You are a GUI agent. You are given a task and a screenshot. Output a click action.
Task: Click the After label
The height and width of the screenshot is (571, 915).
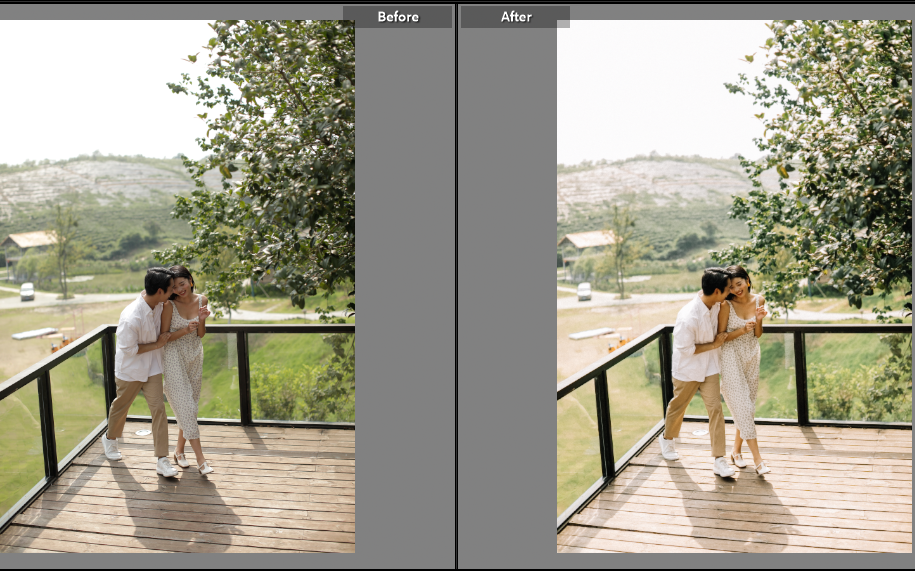click(x=516, y=17)
